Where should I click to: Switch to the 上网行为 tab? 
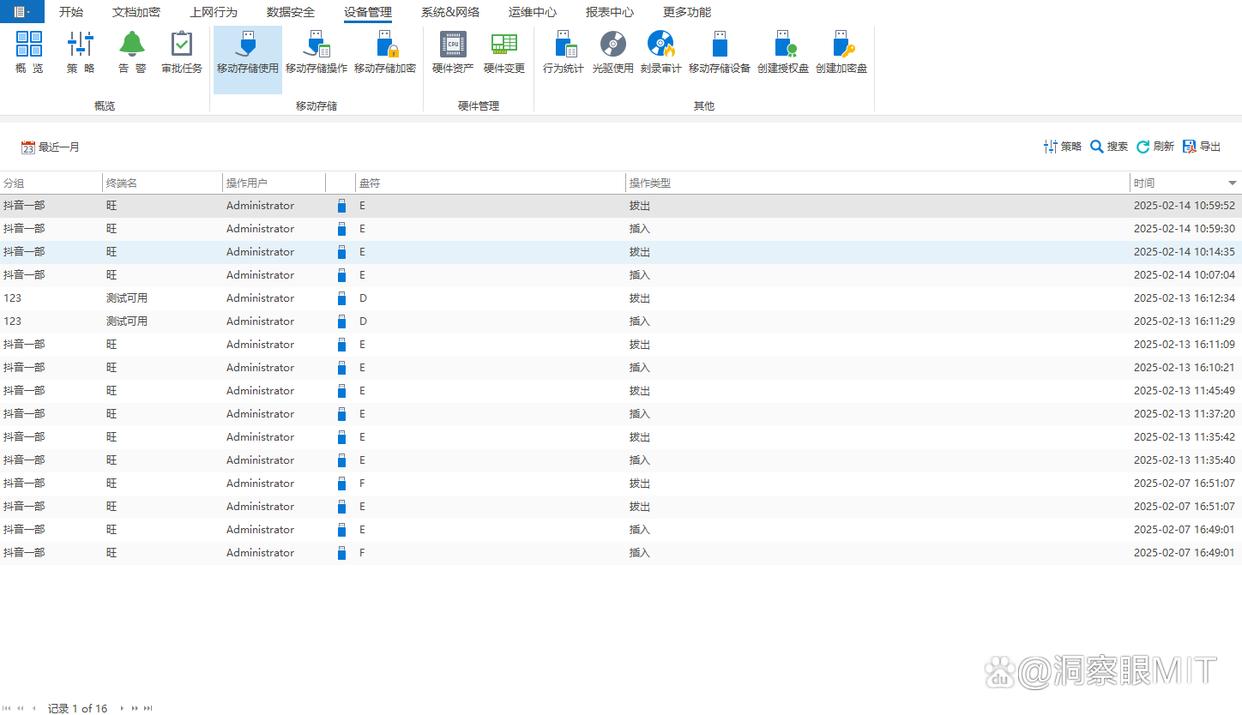tap(213, 12)
